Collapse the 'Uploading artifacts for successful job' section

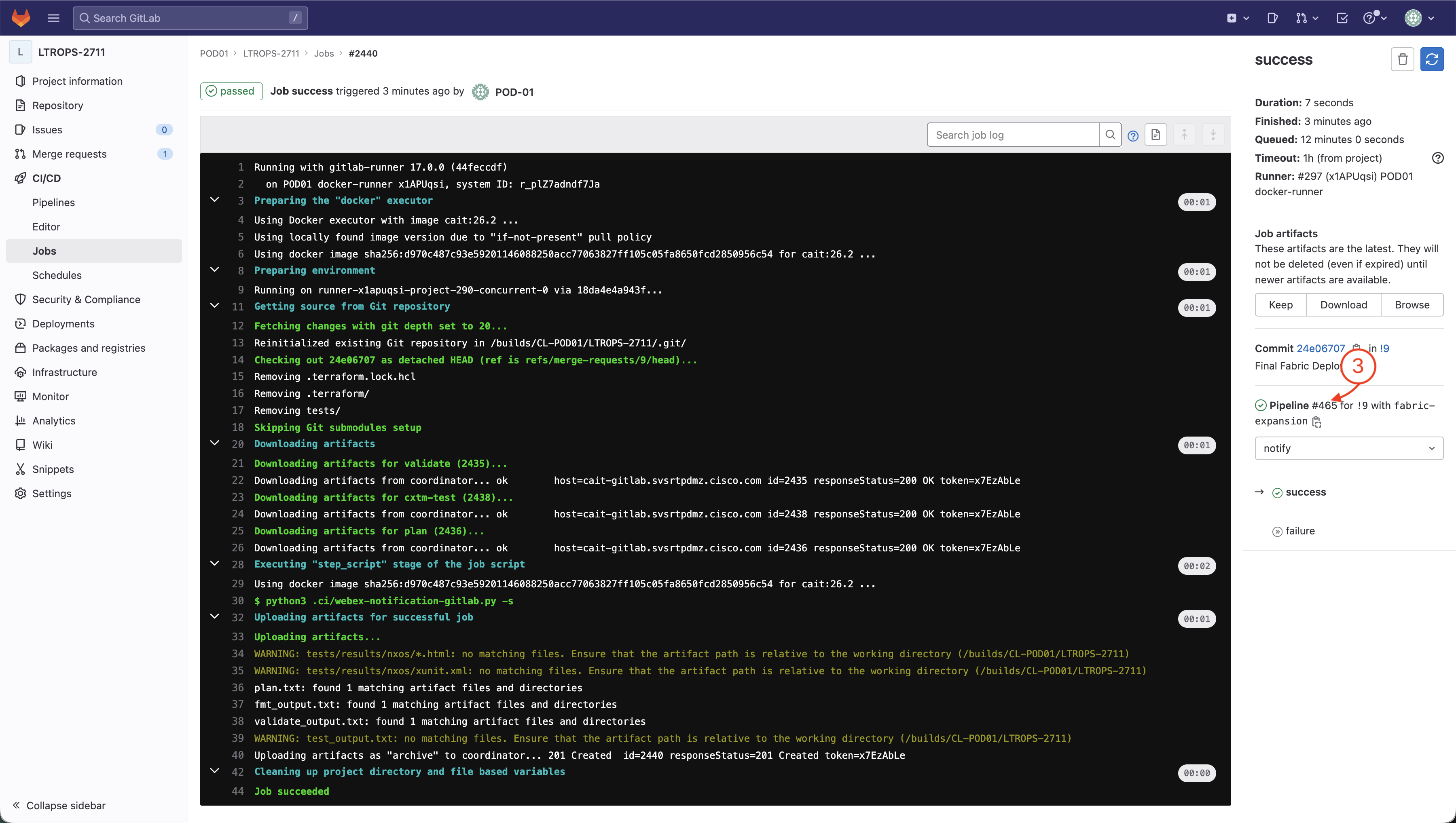pyautogui.click(x=215, y=617)
